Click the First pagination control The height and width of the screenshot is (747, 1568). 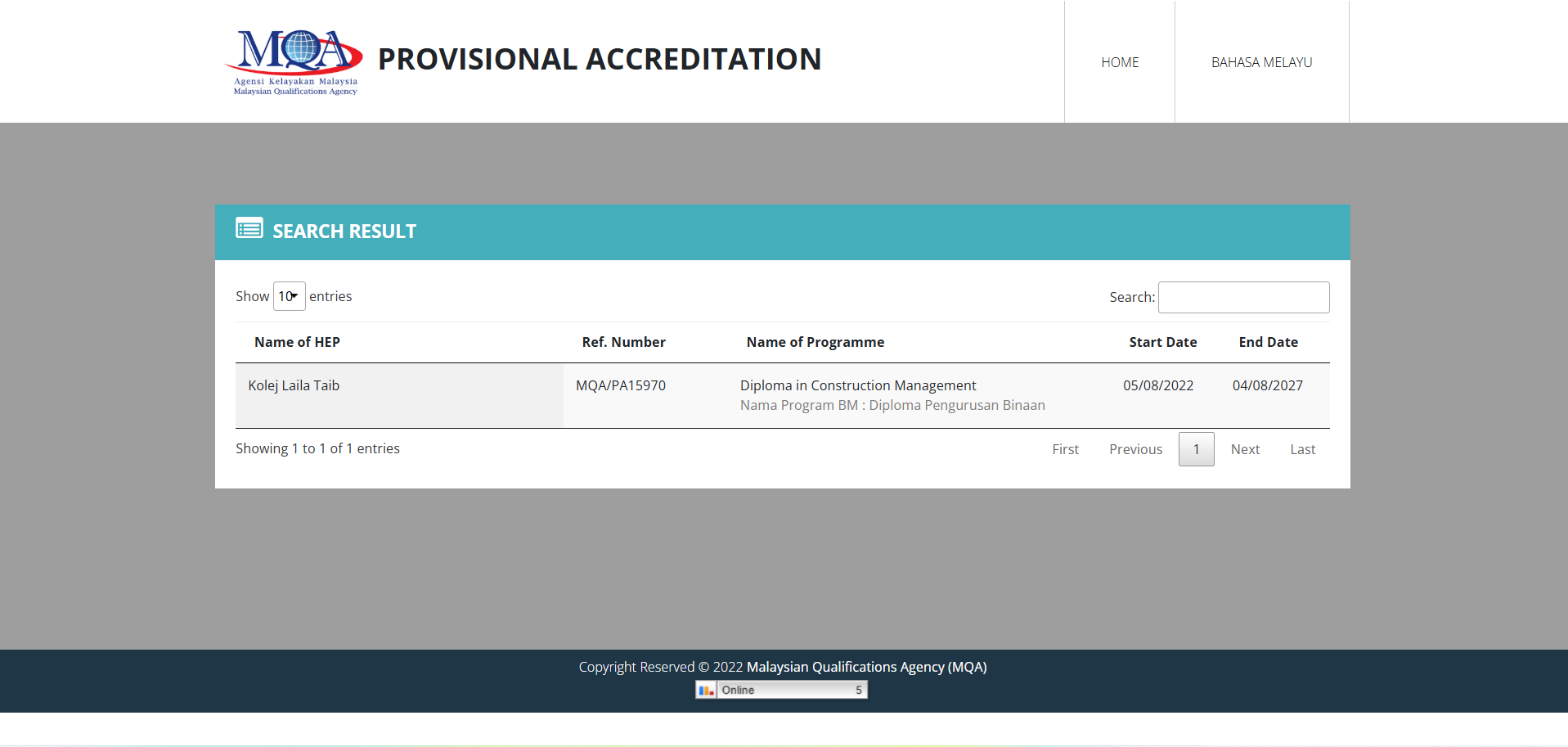1064,448
